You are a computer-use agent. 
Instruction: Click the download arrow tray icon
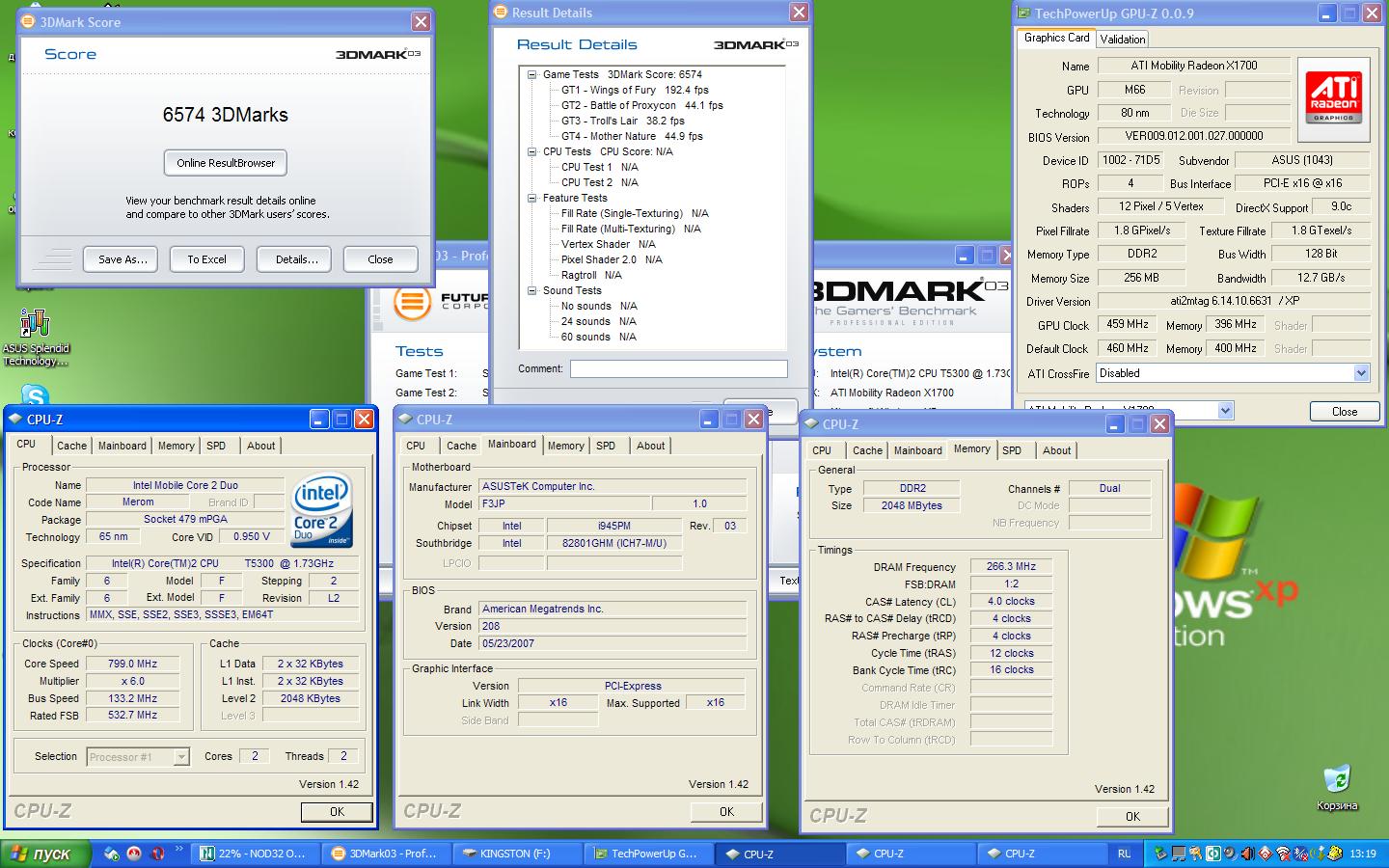coord(1318,854)
